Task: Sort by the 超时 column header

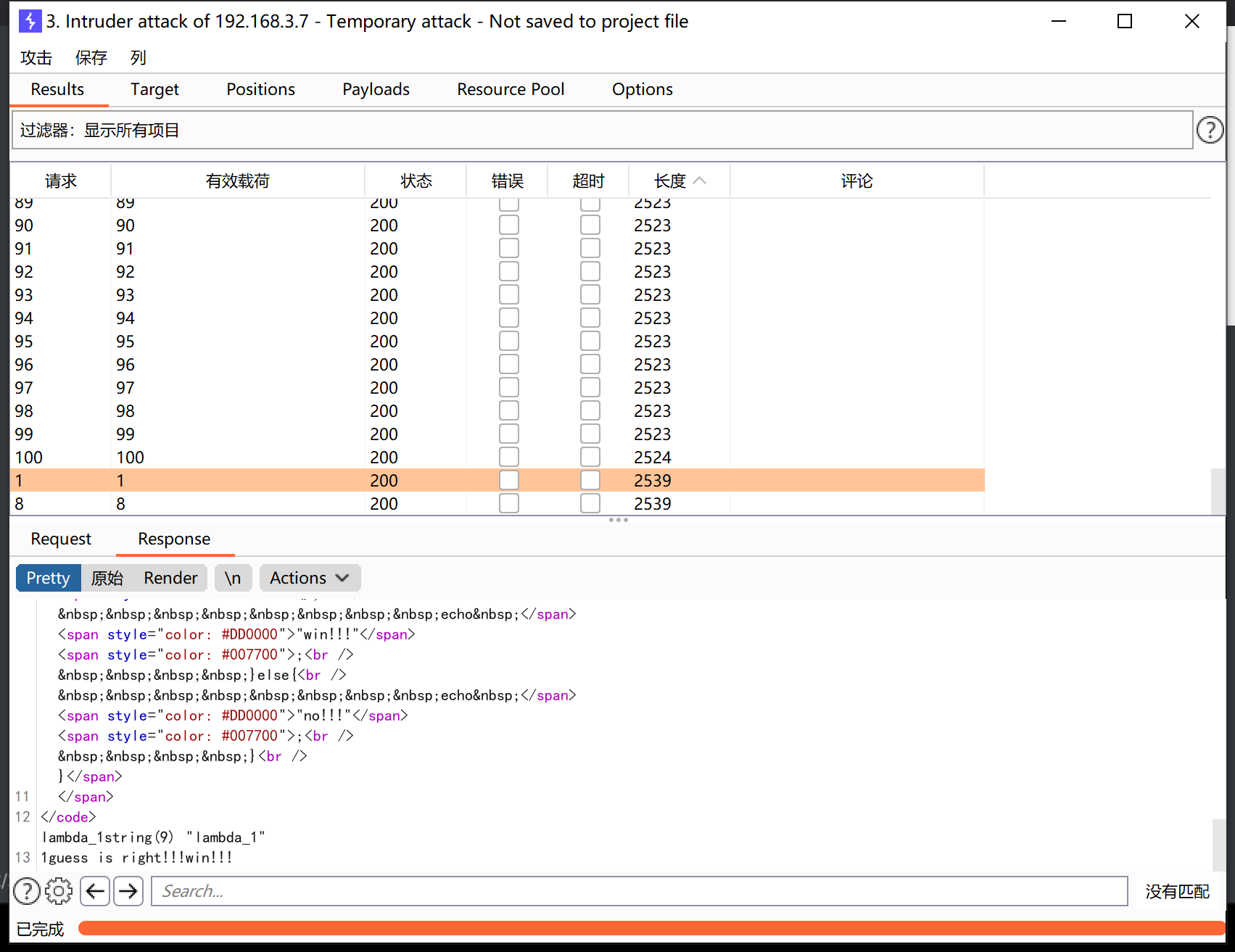Action: pyautogui.click(x=589, y=181)
